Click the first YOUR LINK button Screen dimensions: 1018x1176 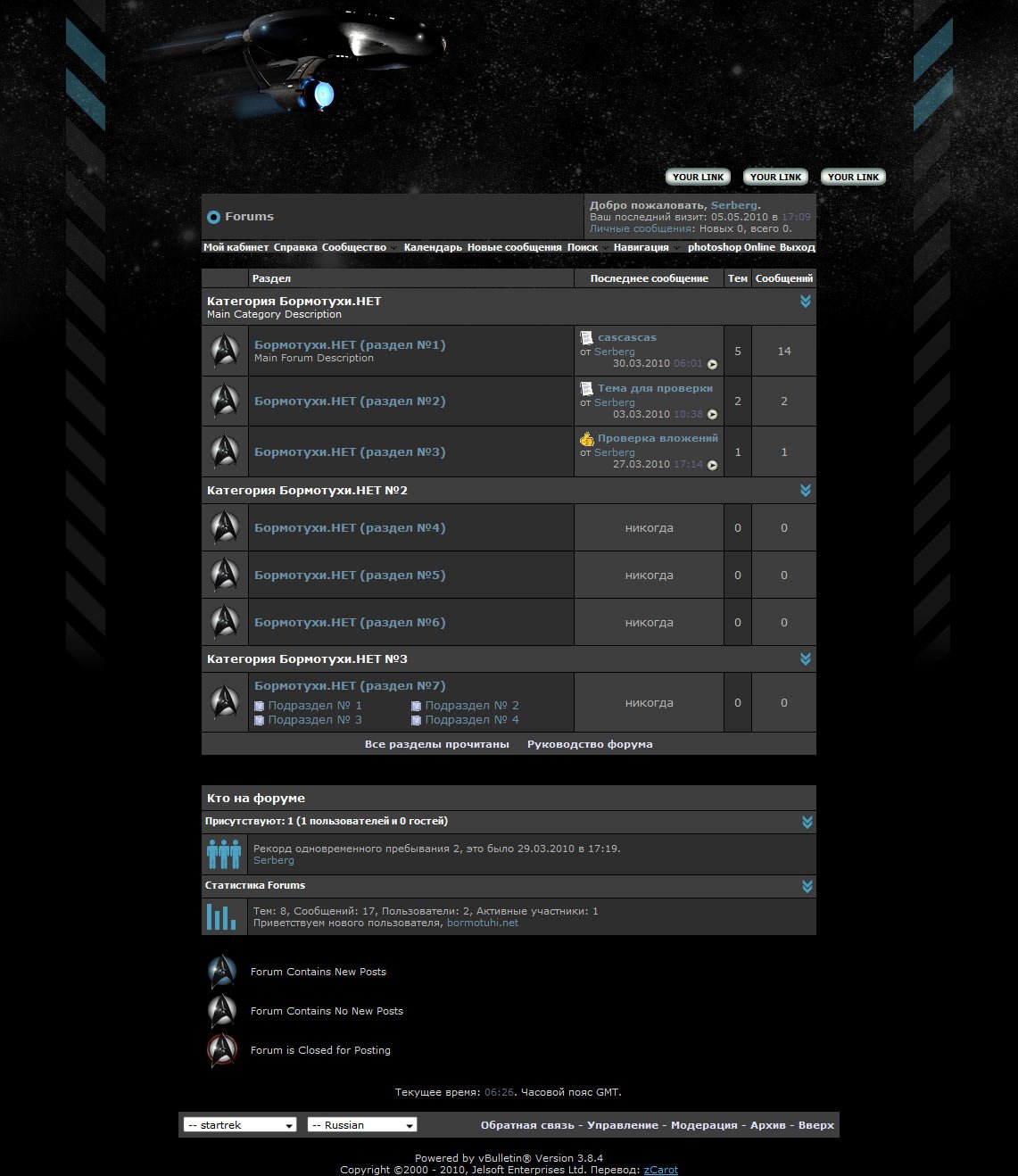tap(699, 177)
